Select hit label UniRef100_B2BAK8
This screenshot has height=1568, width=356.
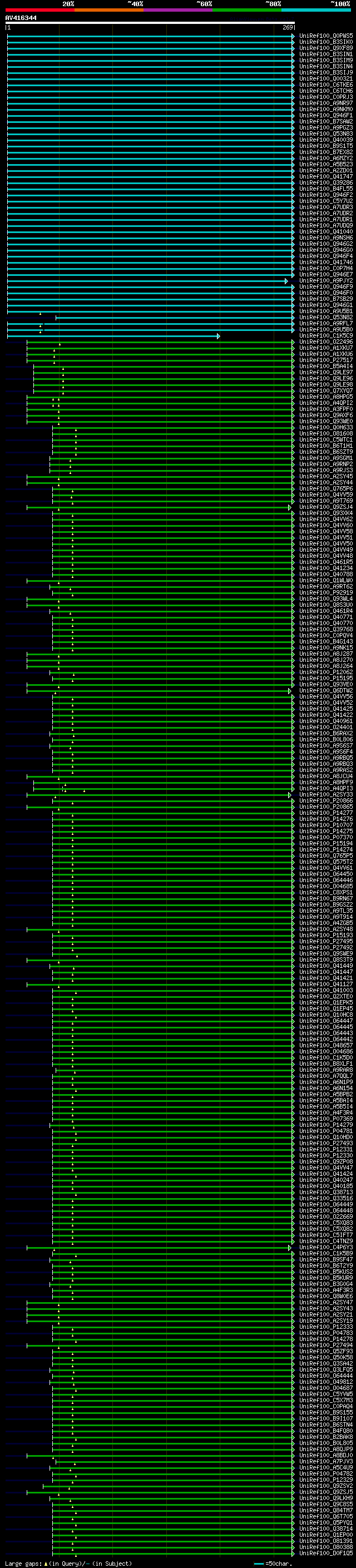pos(326,1437)
